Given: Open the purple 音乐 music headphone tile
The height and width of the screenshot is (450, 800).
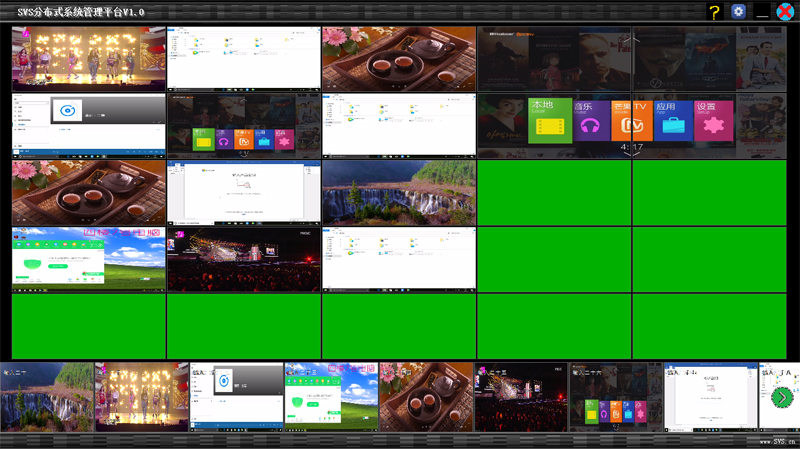Looking at the screenshot, I should click(x=590, y=122).
